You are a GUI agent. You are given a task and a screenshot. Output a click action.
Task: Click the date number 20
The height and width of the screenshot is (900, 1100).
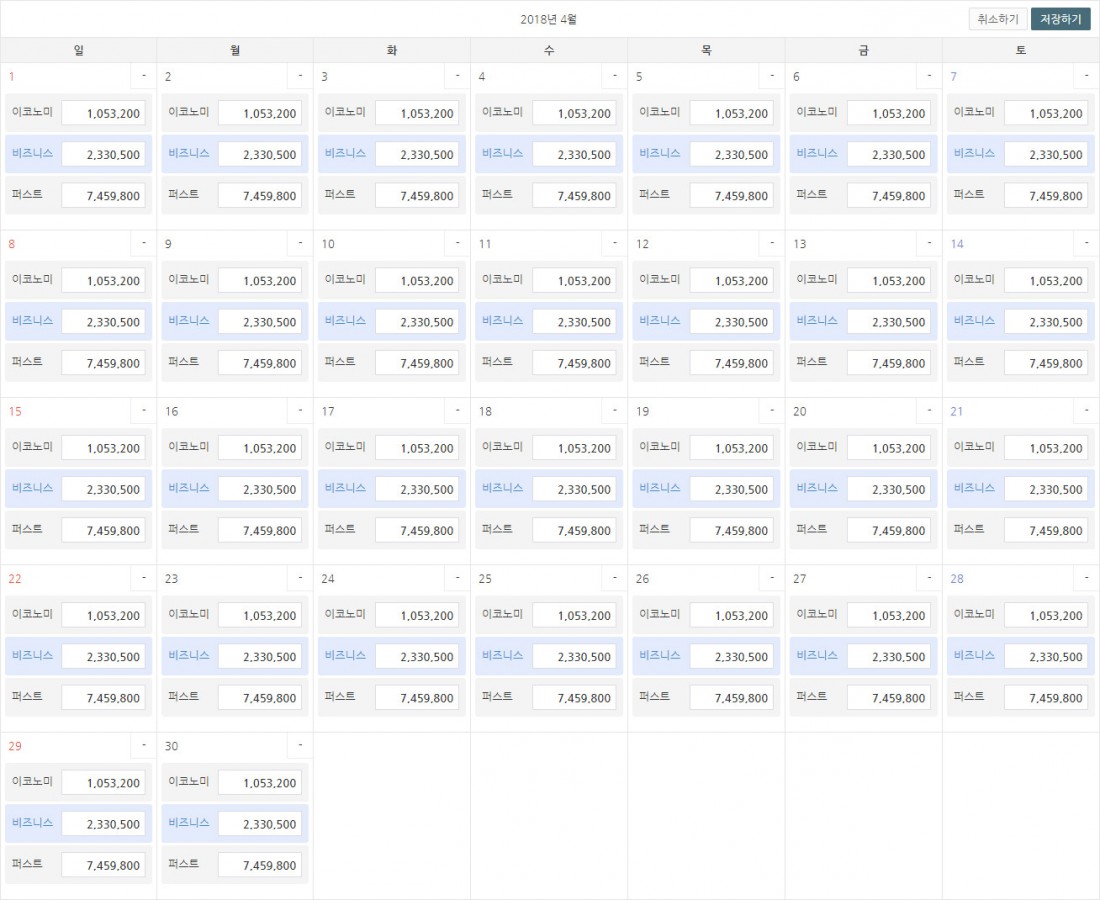coord(800,411)
